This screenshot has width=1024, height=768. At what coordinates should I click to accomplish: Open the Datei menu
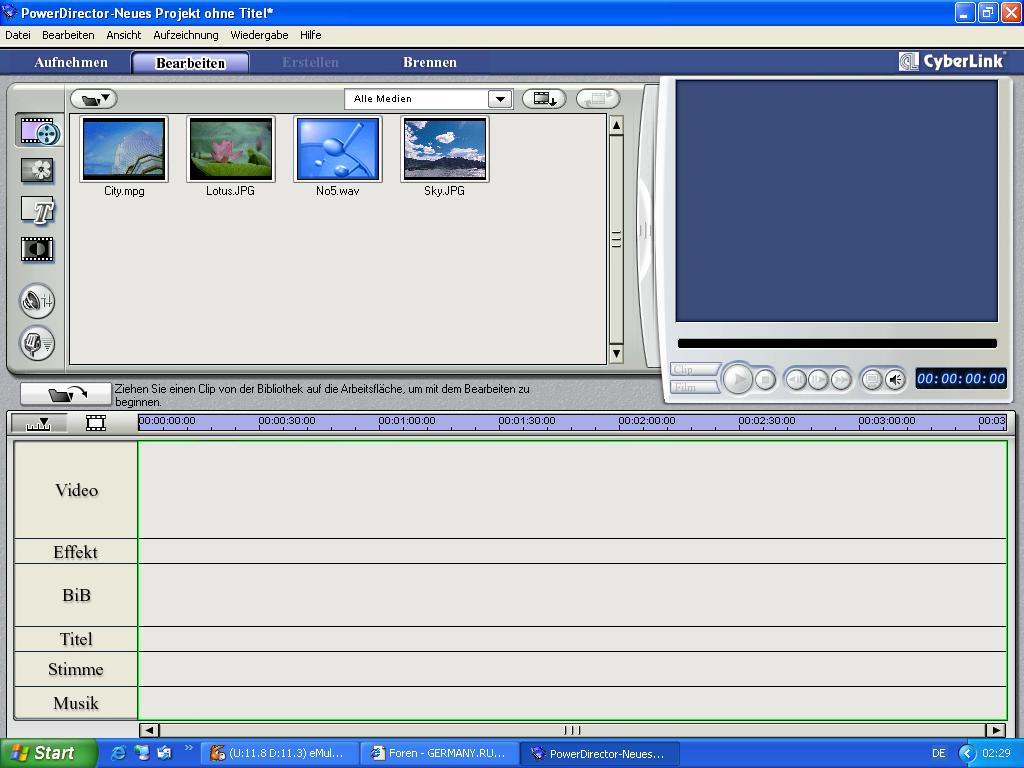click(18, 35)
